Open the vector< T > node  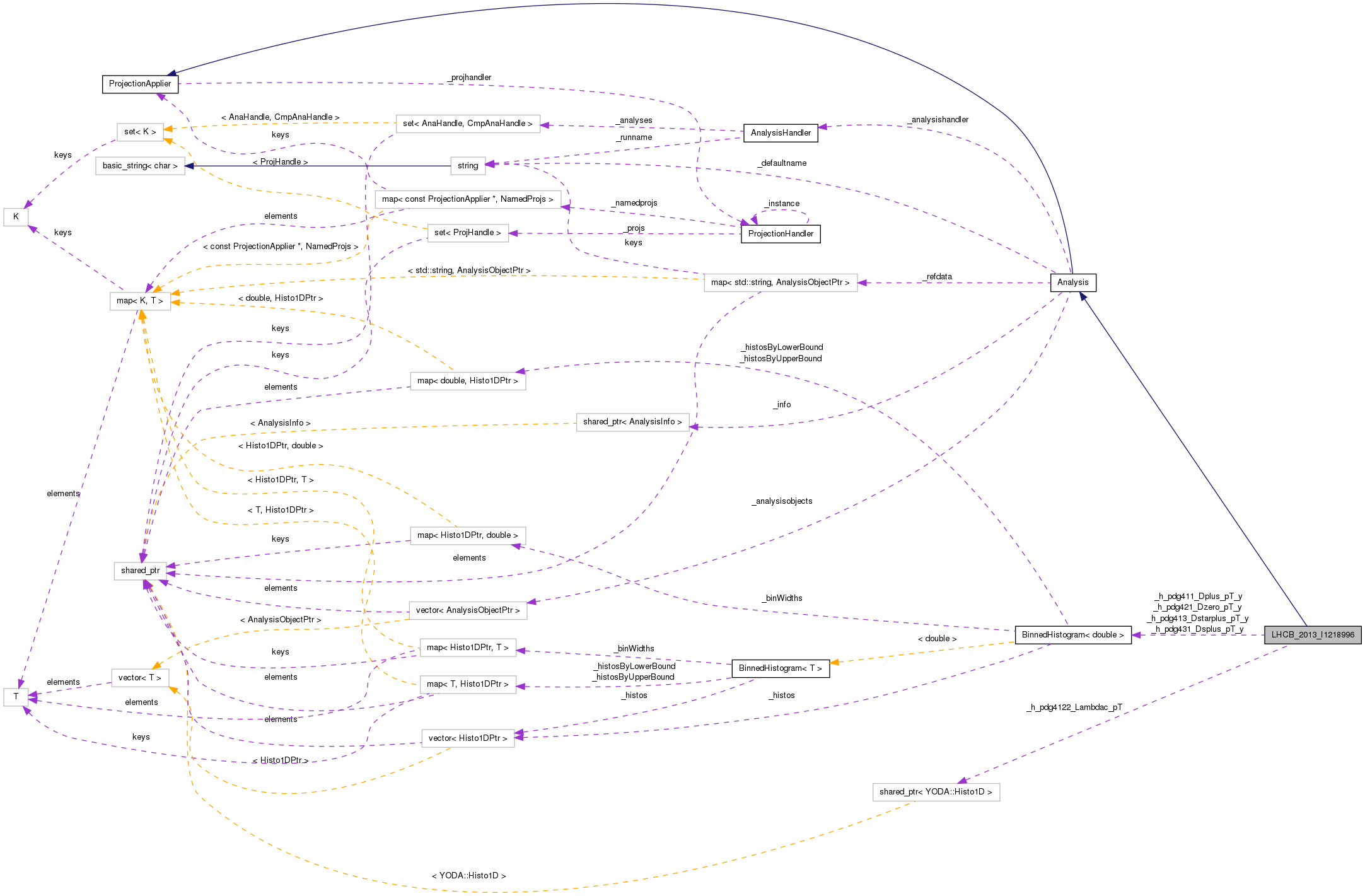[x=140, y=678]
